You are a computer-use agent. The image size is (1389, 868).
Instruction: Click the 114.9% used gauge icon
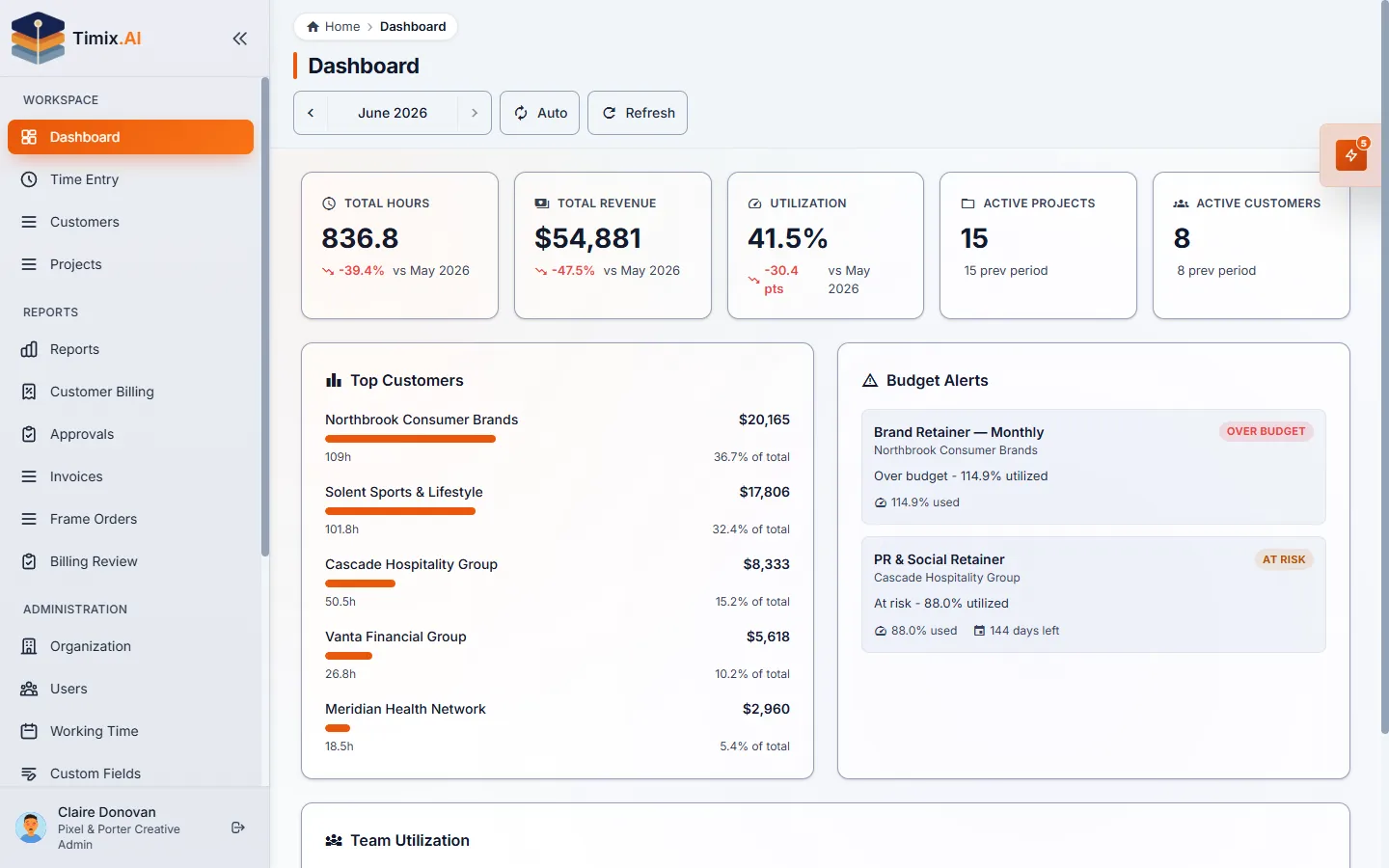coord(881,502)
